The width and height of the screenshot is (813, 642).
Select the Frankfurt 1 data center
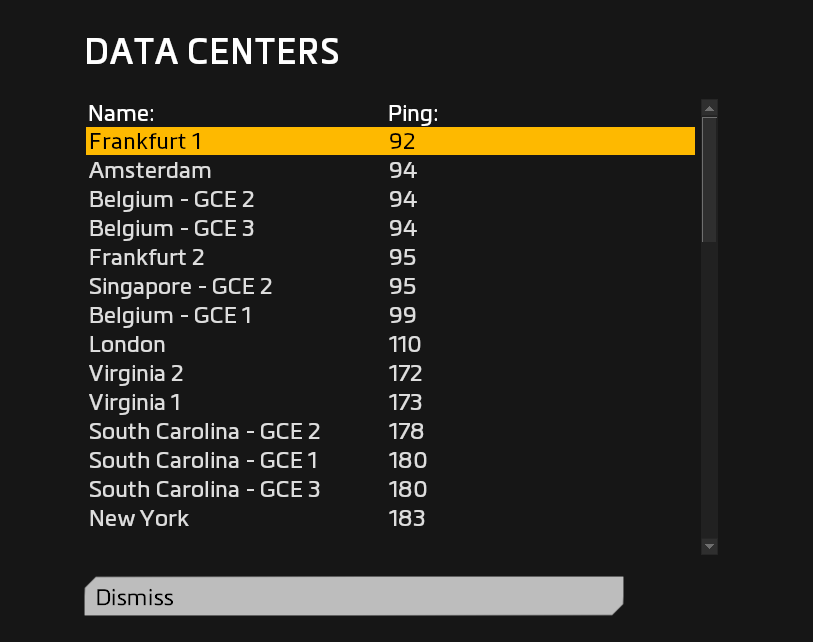pyautogui.click(x=146, y=142)
